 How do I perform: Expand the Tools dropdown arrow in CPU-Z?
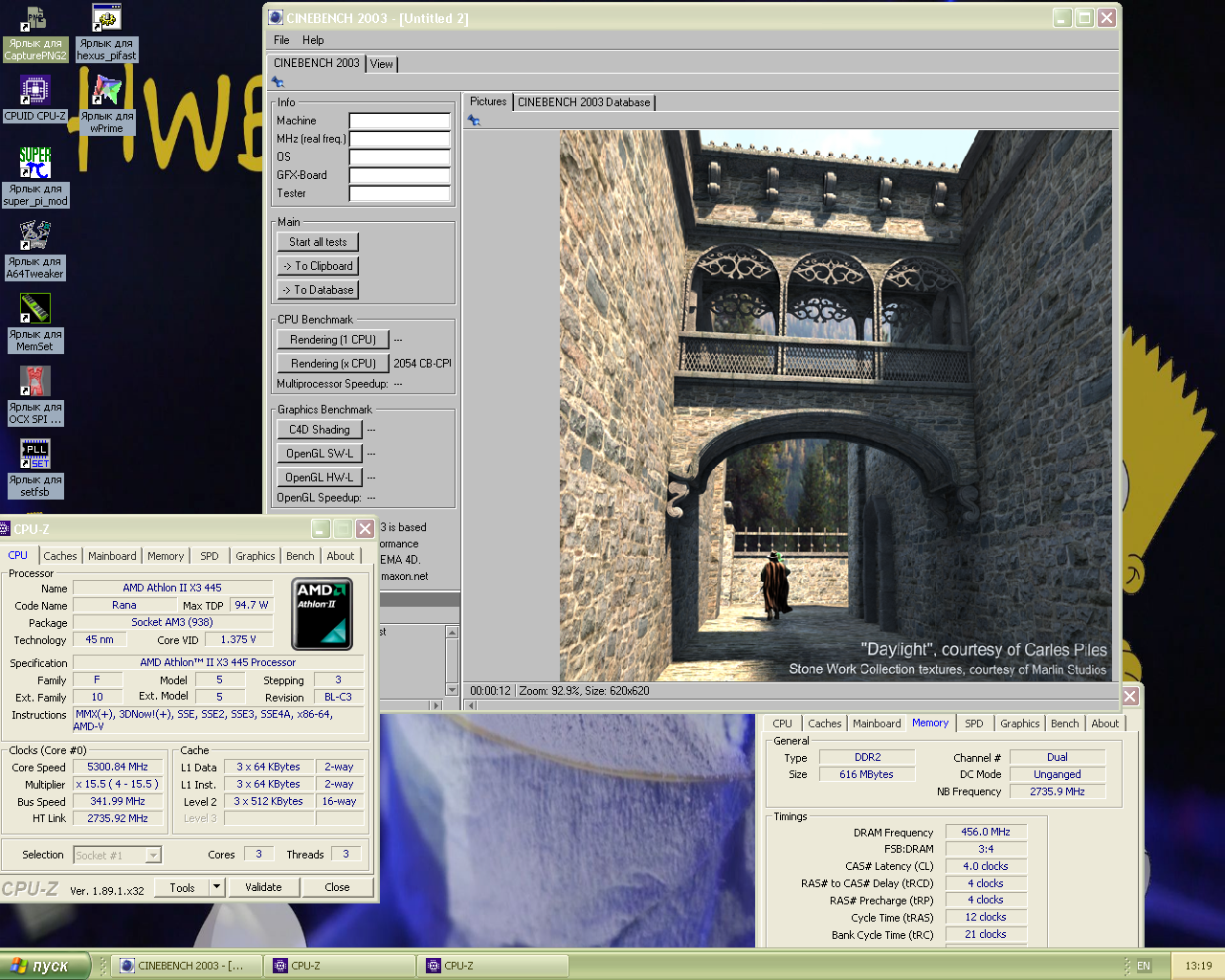tap(217, 887)
